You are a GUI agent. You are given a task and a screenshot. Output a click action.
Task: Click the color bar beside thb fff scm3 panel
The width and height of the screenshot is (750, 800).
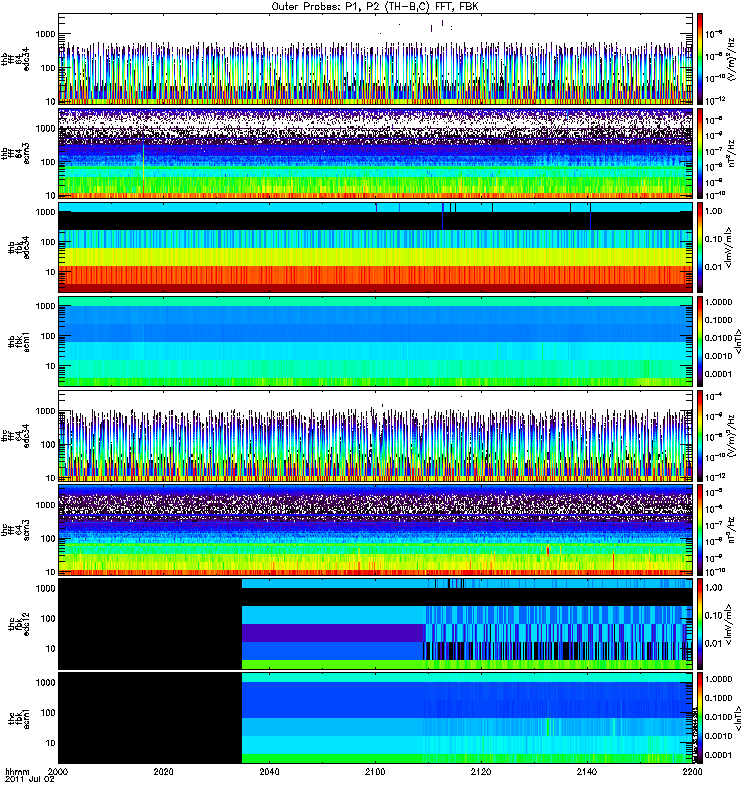[700, 153]
